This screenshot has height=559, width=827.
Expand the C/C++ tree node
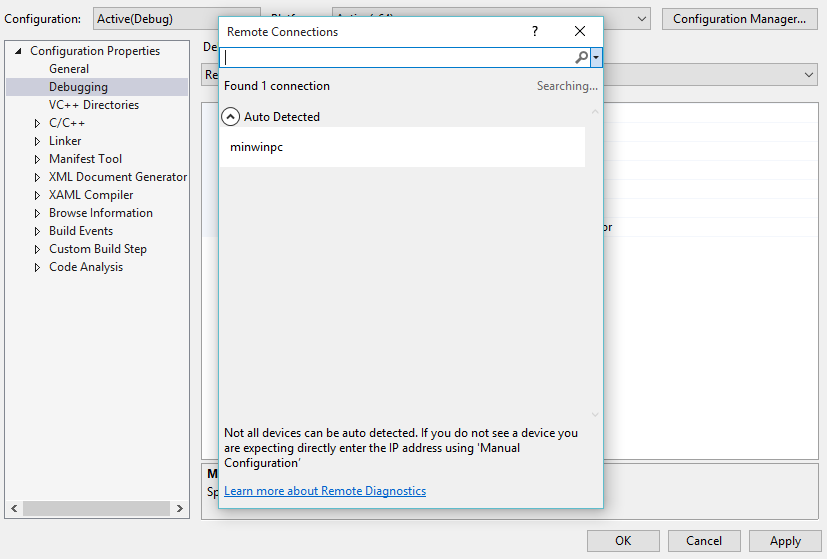(37, 123)
